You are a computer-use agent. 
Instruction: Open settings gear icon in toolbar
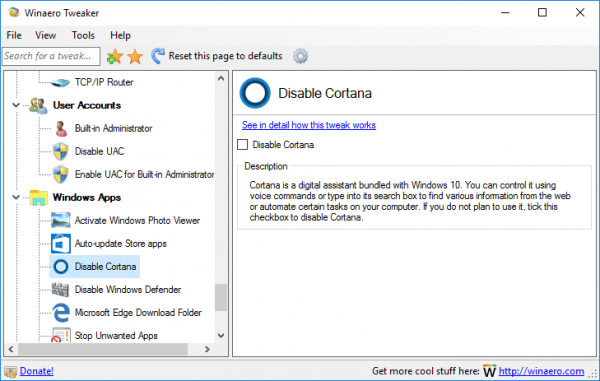[300, 56]
